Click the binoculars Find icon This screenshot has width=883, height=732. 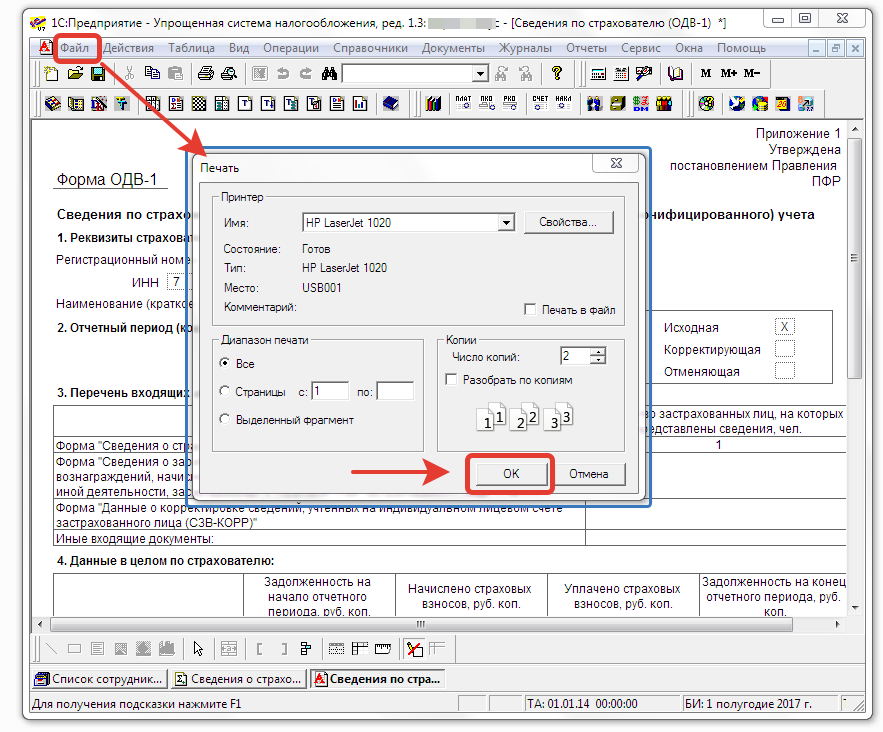coord(329,74)
